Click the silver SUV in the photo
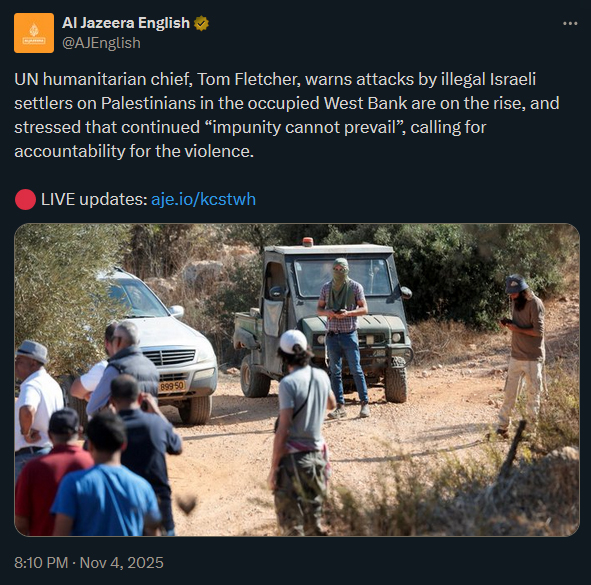 tap(160, 345)
